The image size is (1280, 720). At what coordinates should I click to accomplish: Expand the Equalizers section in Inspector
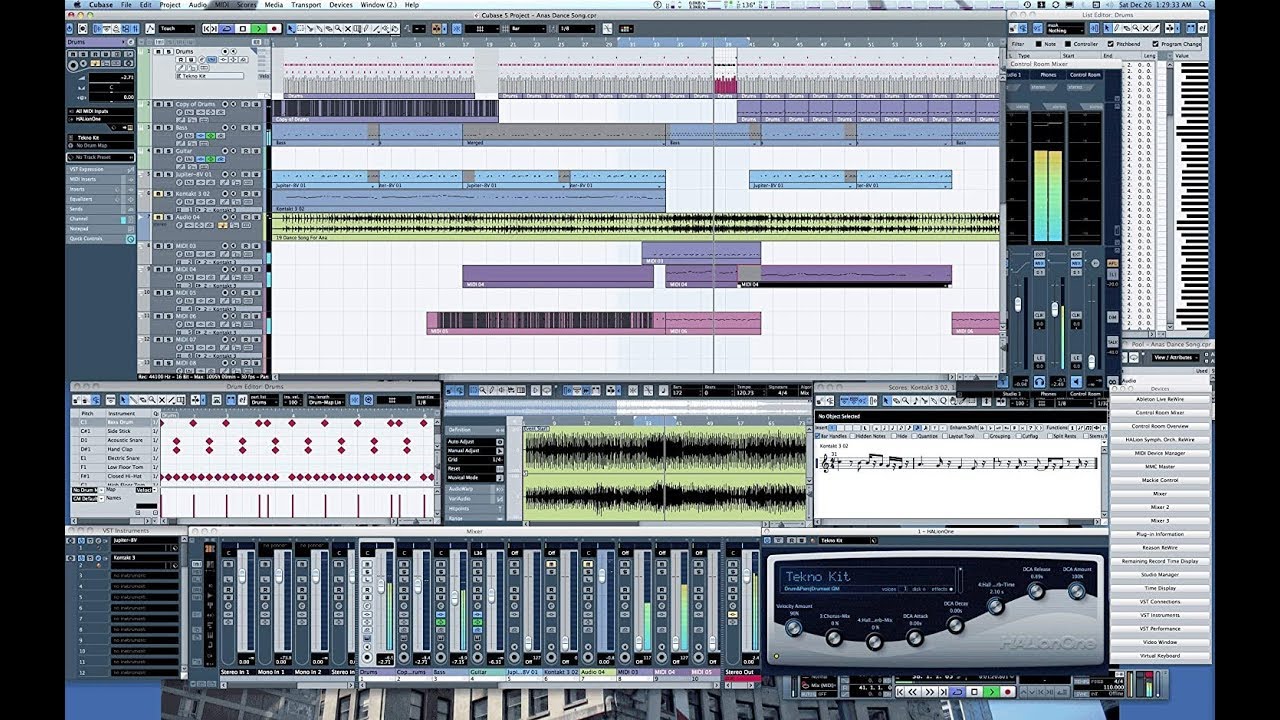(x=101, y=199)
